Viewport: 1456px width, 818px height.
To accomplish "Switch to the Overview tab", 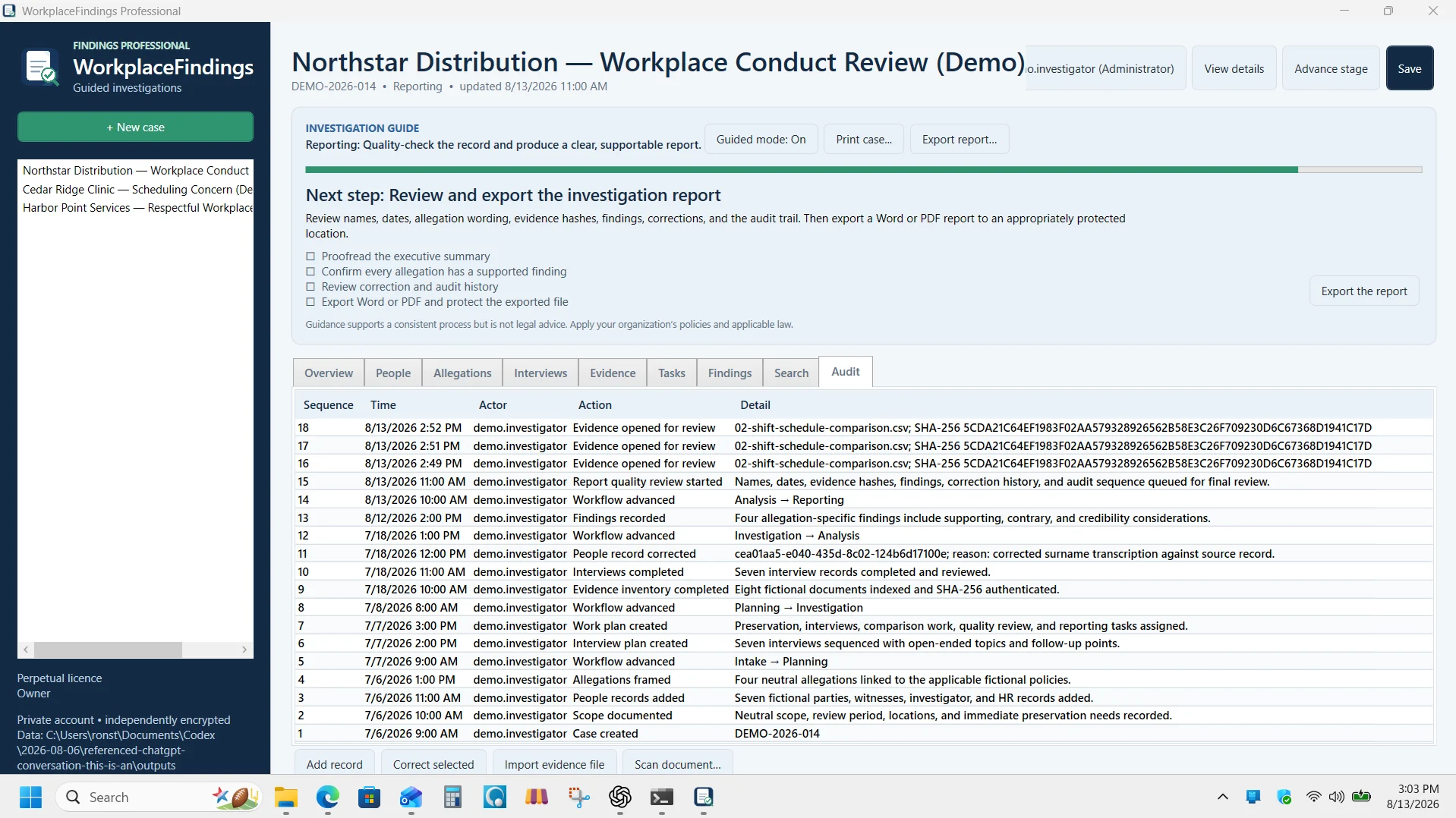I will coord(329,373).
